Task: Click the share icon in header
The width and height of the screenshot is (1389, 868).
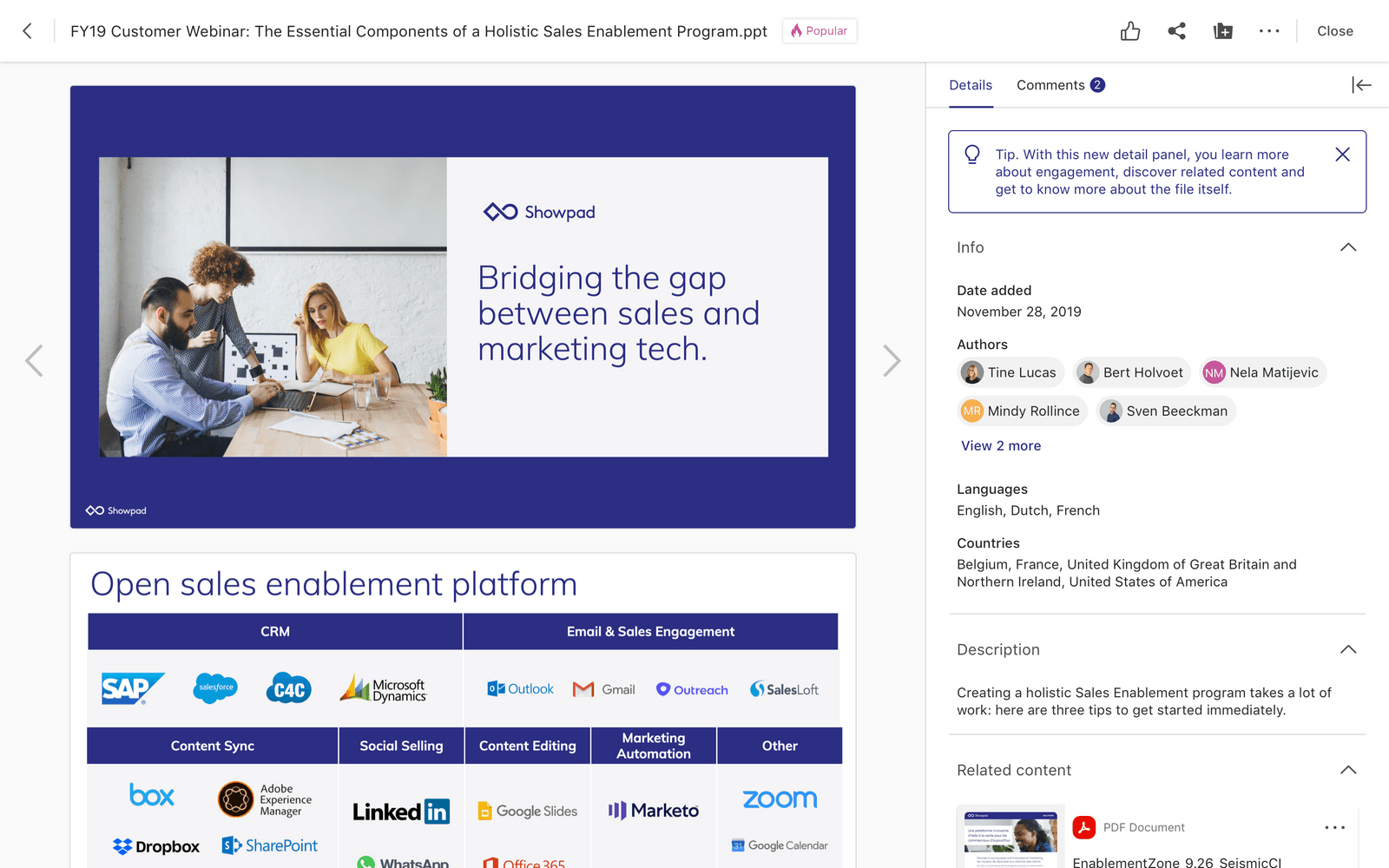Action: click(x=1176, y=31)
